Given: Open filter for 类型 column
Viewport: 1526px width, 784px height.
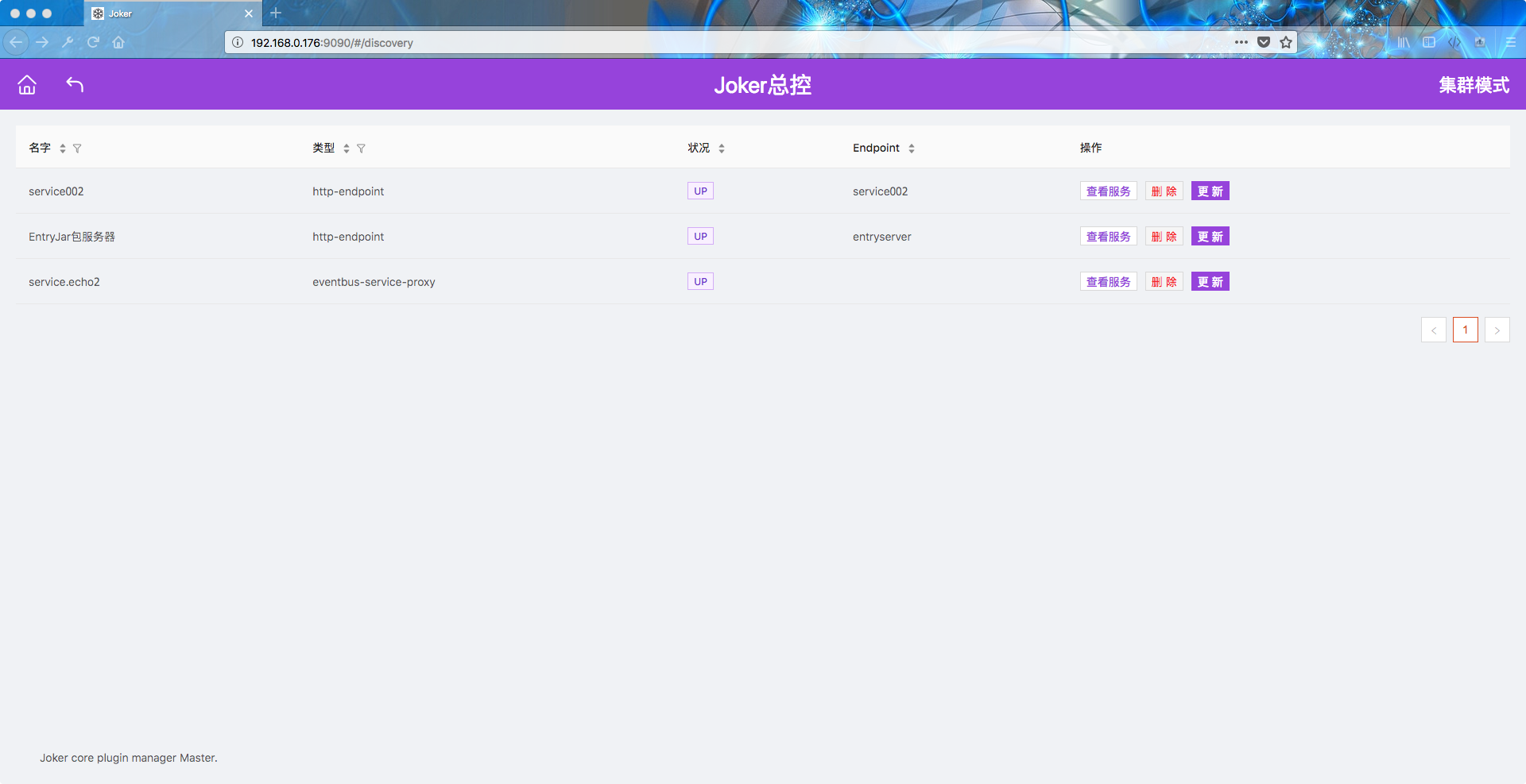Looking at the screenshot, I should pos(361,149).
